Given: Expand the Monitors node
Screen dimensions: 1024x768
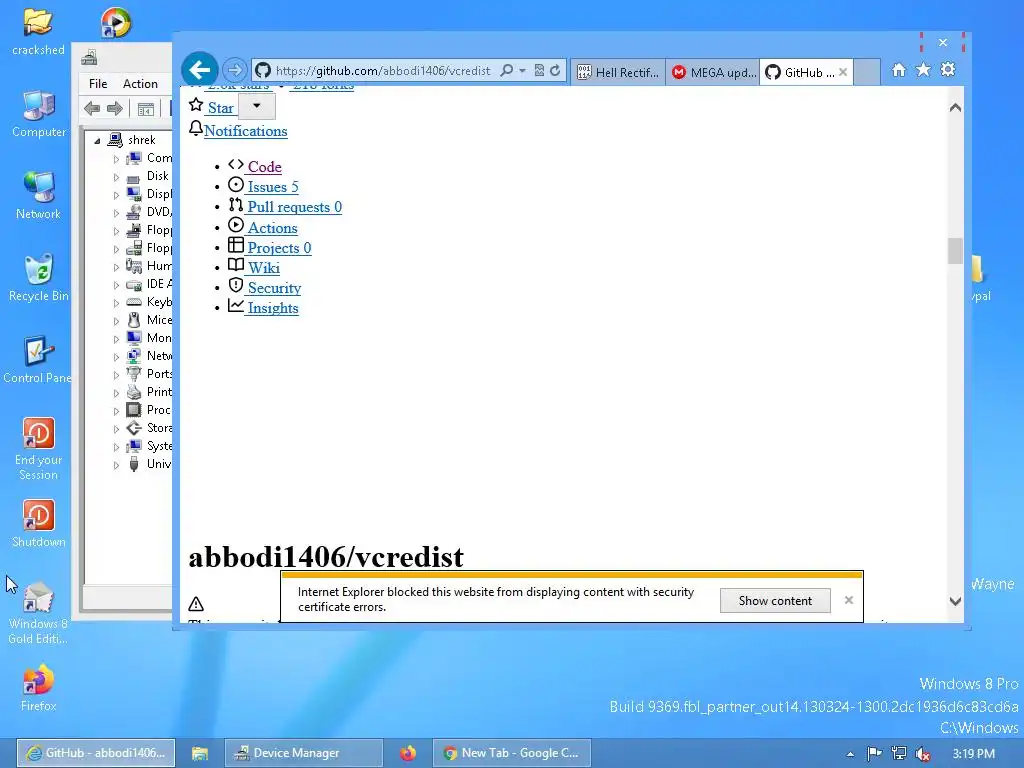Looking at the screenshot, I should 116,339.
